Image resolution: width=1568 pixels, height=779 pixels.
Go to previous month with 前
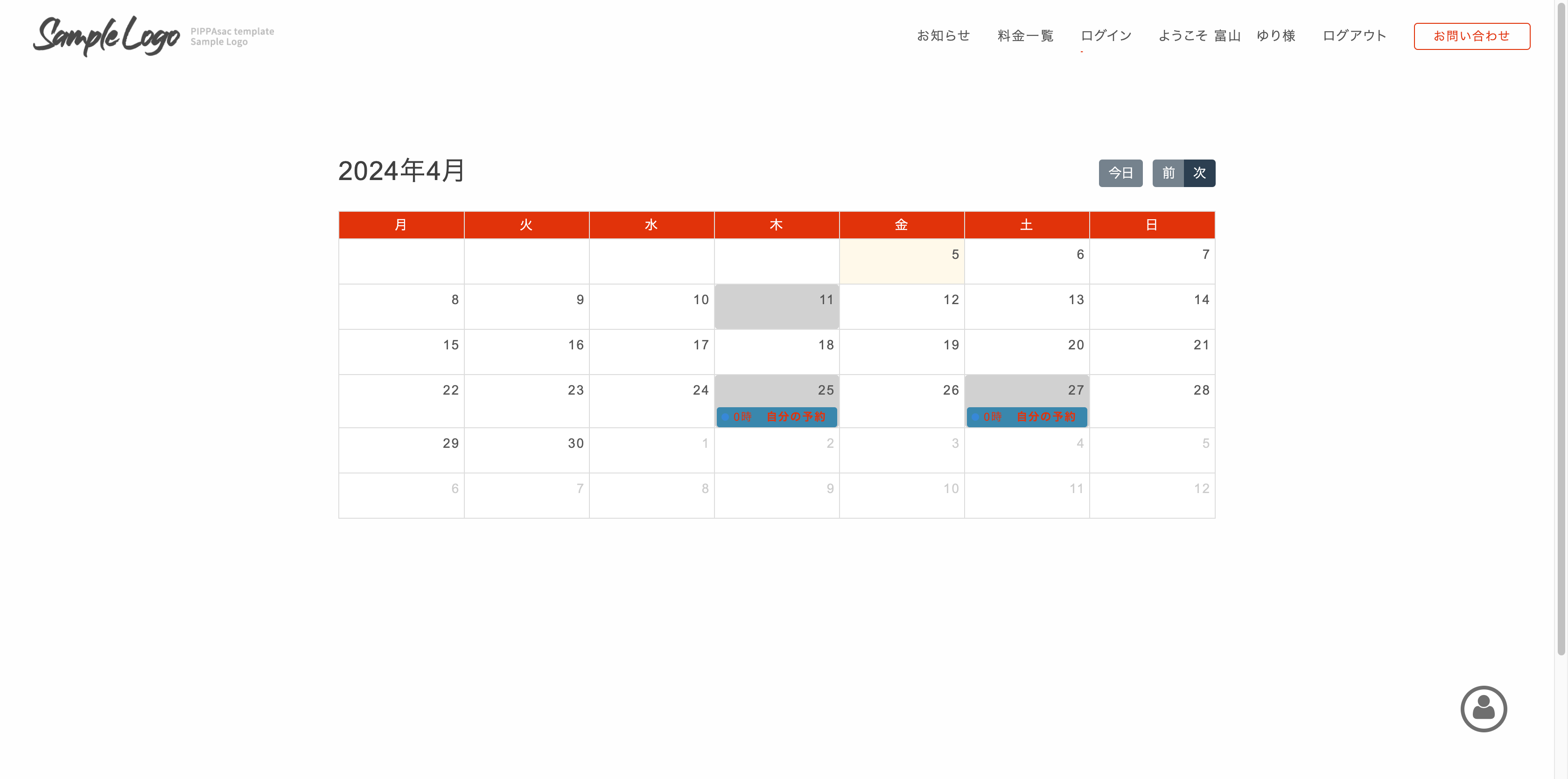click(1168, 173)
